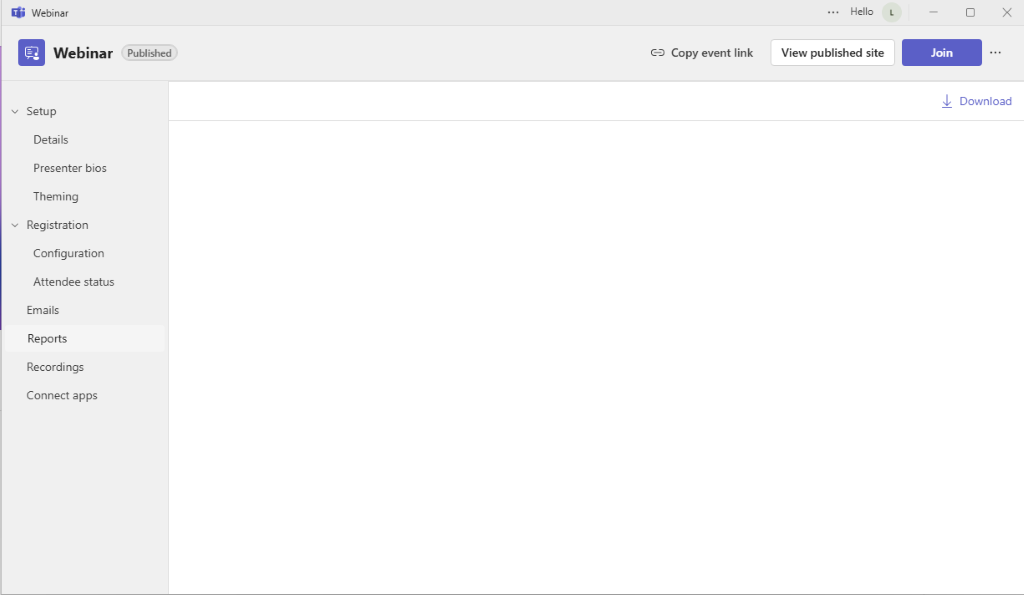This screenshot has width=1024, height=595.
Task: Select Reports in the sidebar
Action: [x=85, y=338]
